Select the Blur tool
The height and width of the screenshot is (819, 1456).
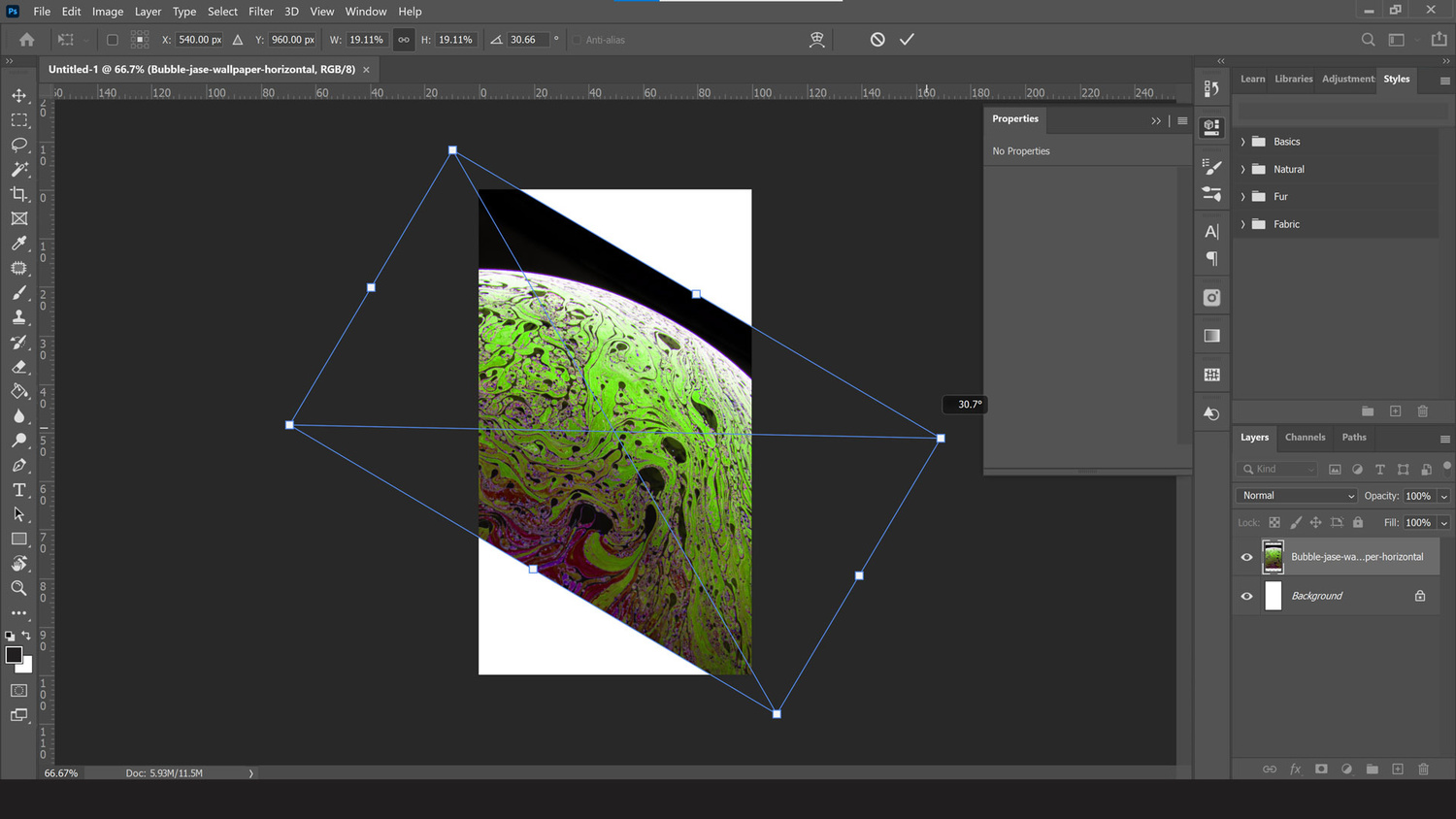[x=18, y=416]
